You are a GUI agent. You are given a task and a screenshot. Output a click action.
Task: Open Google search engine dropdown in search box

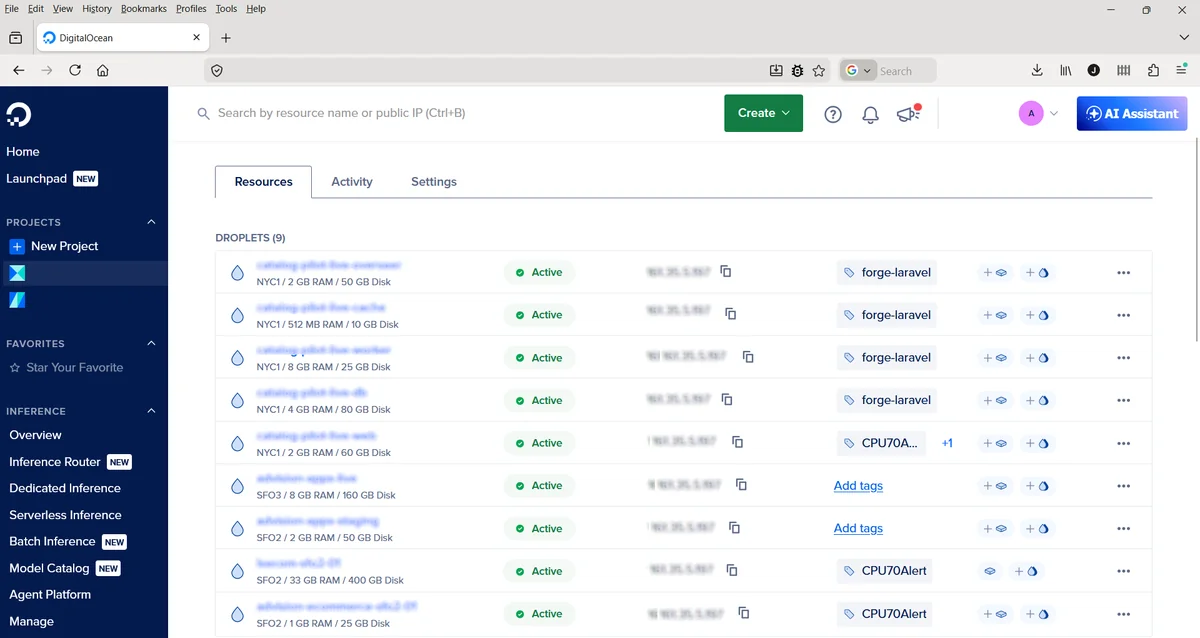point(859,71)
